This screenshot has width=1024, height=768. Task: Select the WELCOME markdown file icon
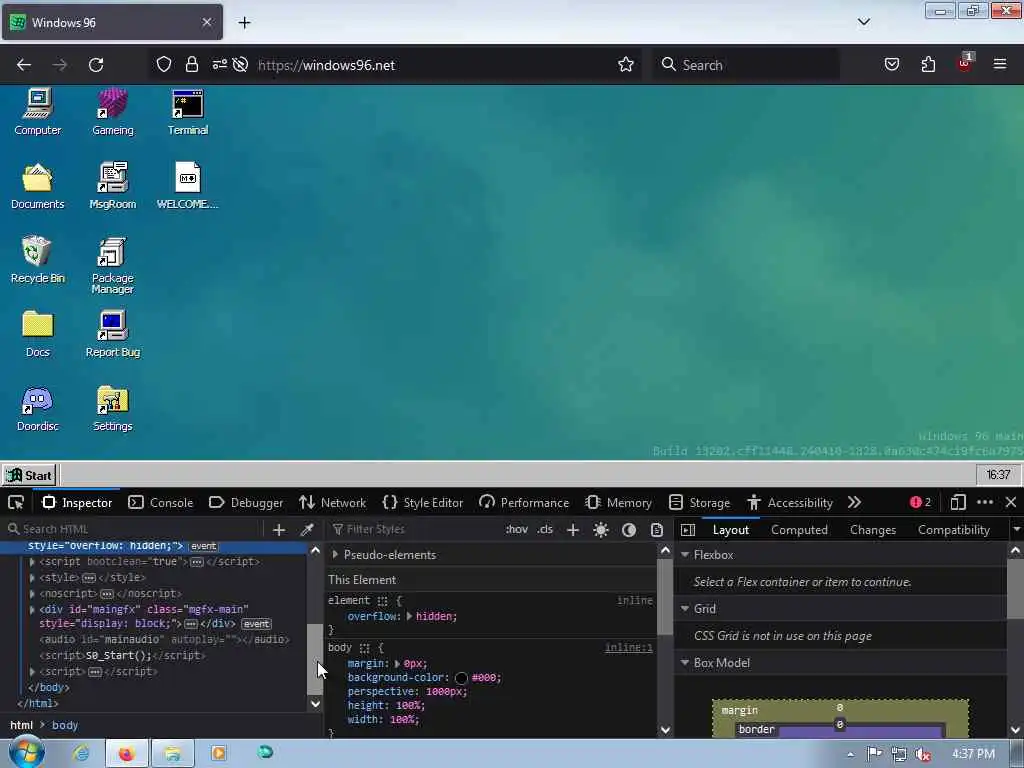click(187, 186)
